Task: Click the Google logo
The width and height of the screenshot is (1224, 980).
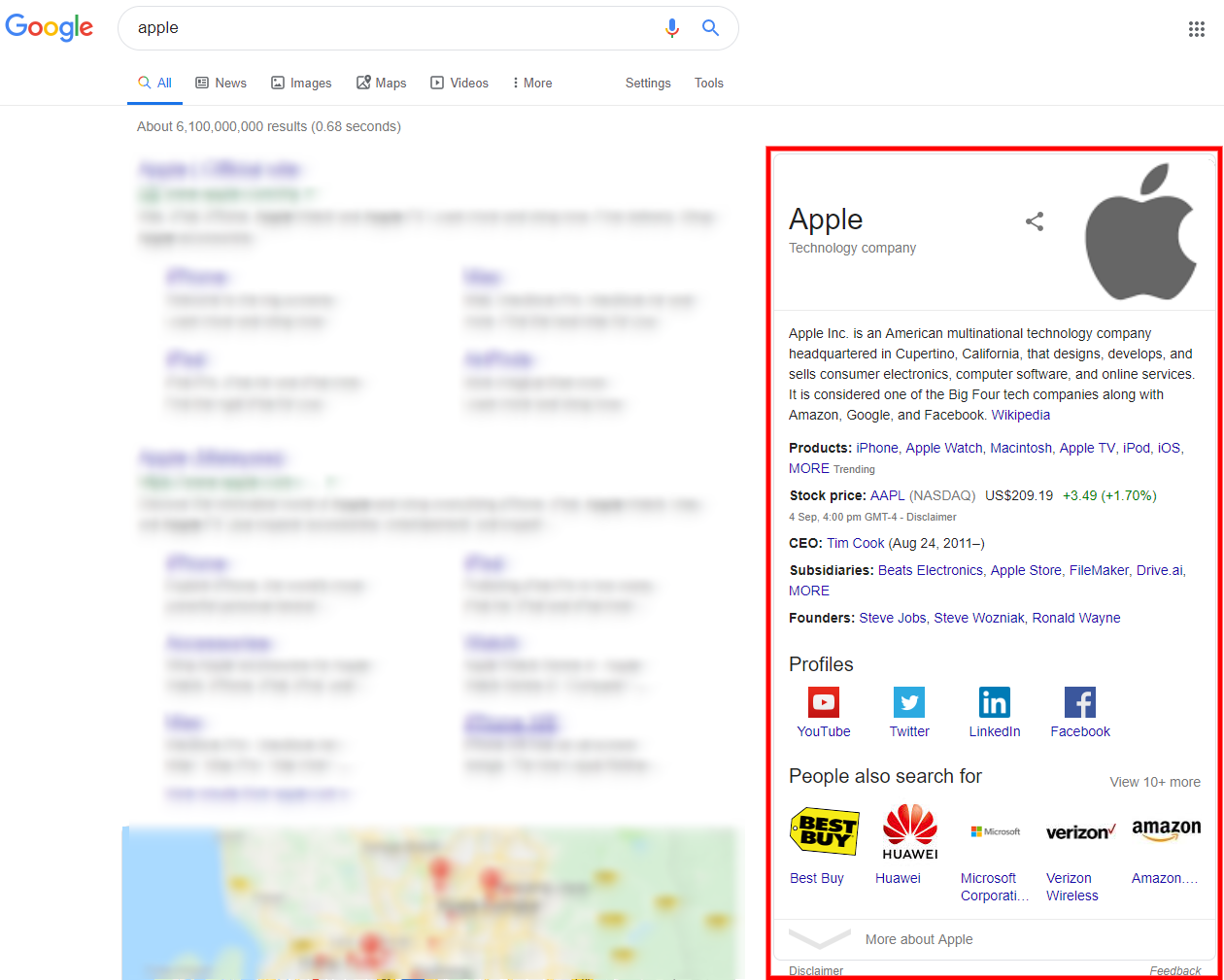Action: pos(49,27)
